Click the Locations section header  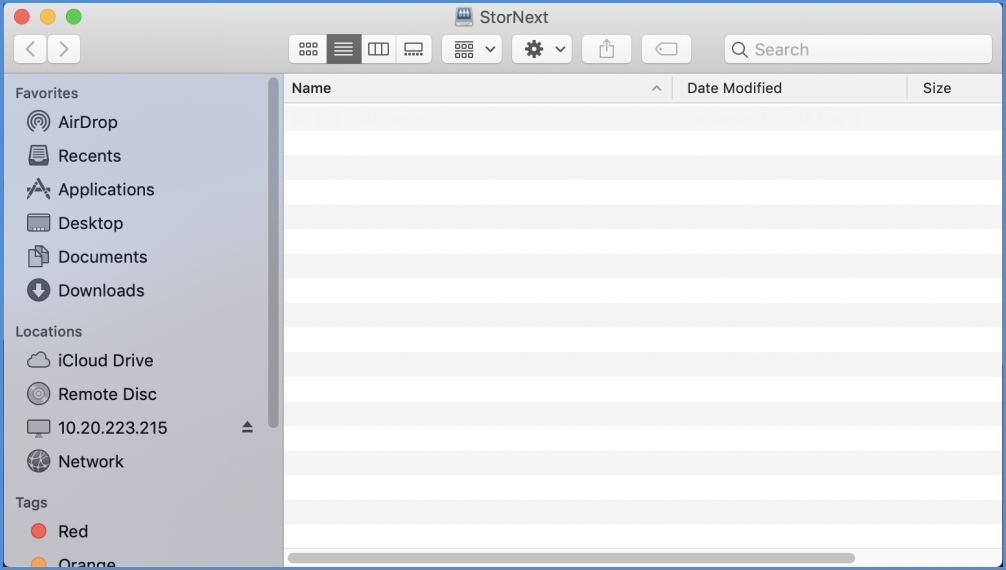coord(49,332)
